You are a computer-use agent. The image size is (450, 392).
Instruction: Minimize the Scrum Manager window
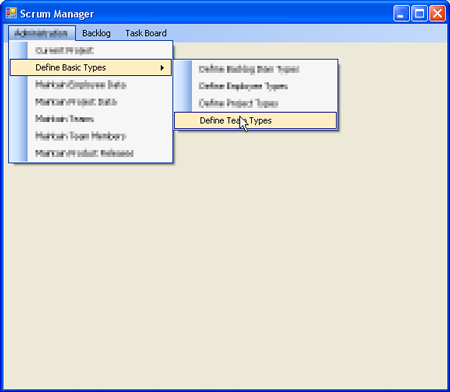401,14
